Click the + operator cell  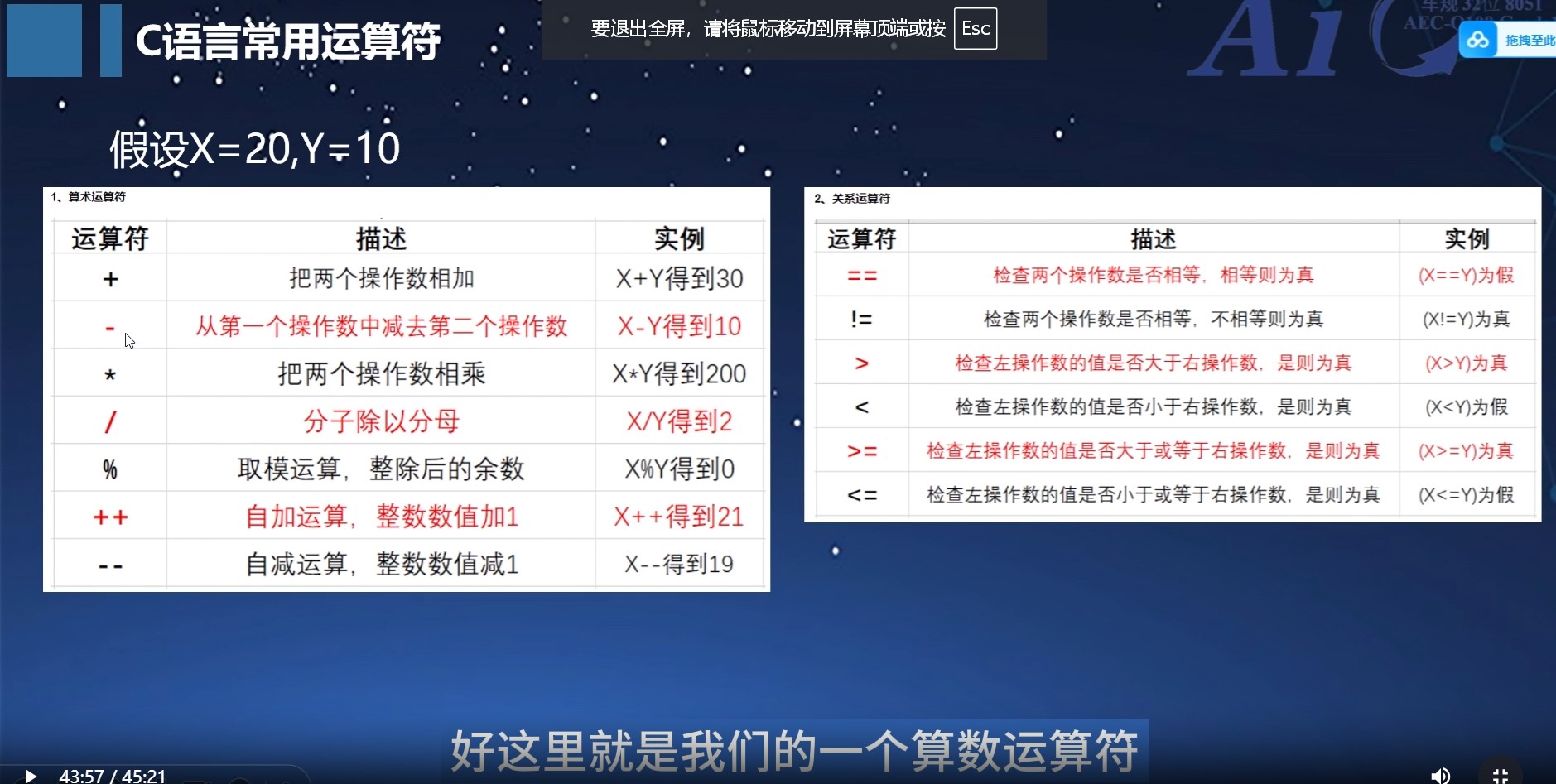[x=110, y=279]
